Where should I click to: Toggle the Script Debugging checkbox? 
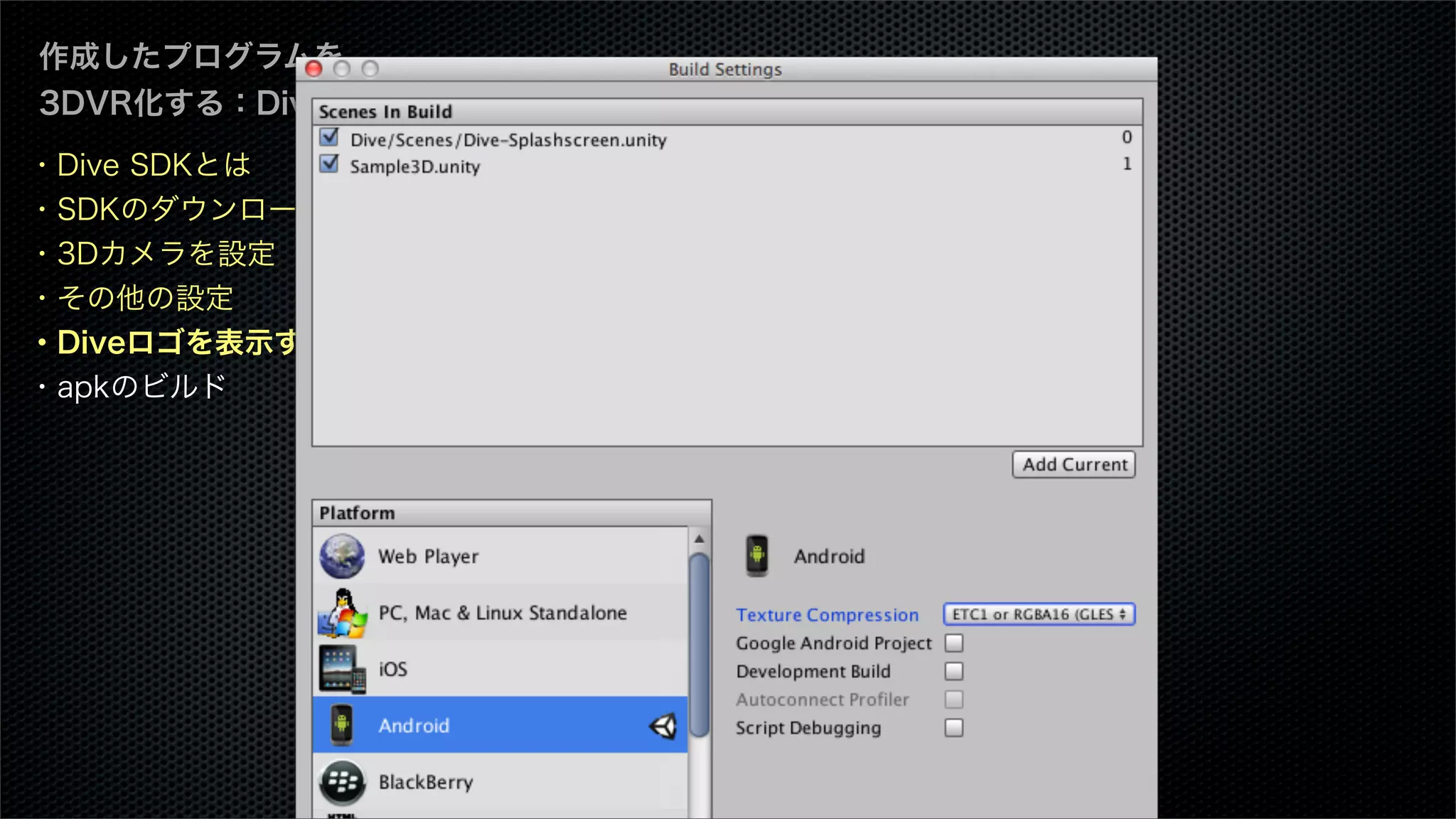pos(954,728)
